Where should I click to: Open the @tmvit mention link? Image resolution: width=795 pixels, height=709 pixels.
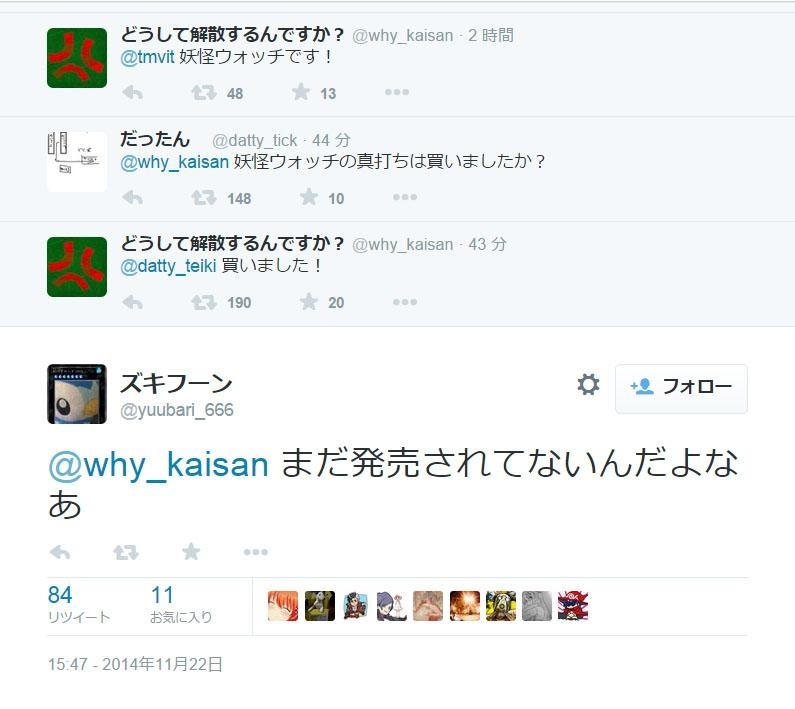pos(148,57)
